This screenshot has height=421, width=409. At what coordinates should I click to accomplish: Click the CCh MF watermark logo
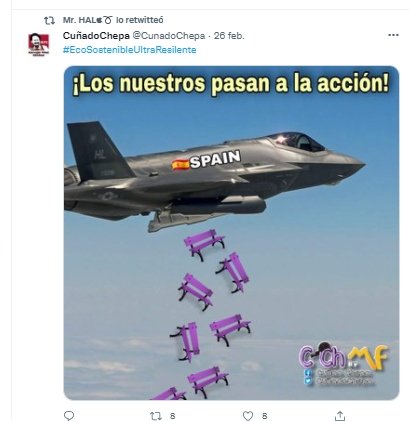tap(343, 364)
